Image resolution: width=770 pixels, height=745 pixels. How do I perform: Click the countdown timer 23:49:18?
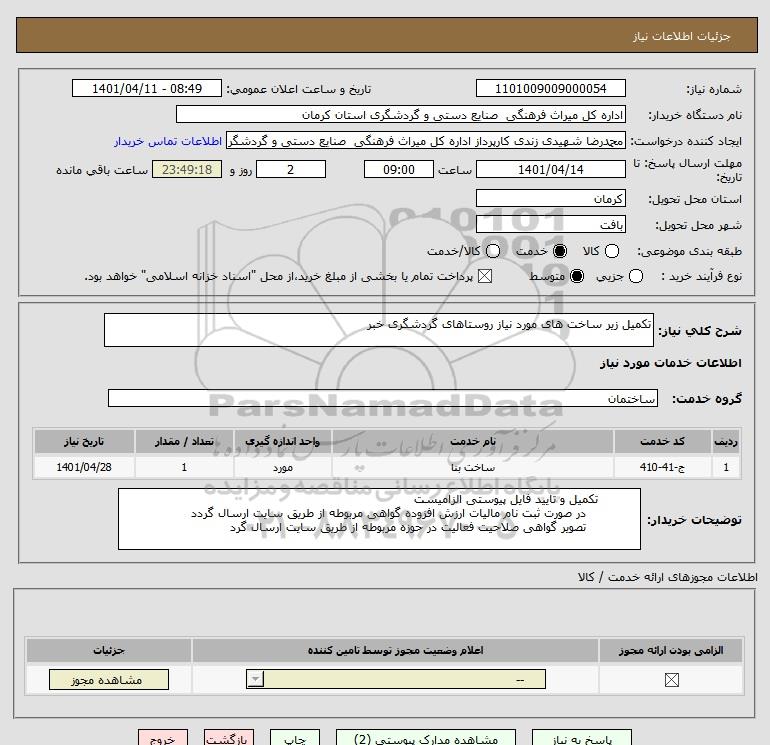click(x=187, y=169)
